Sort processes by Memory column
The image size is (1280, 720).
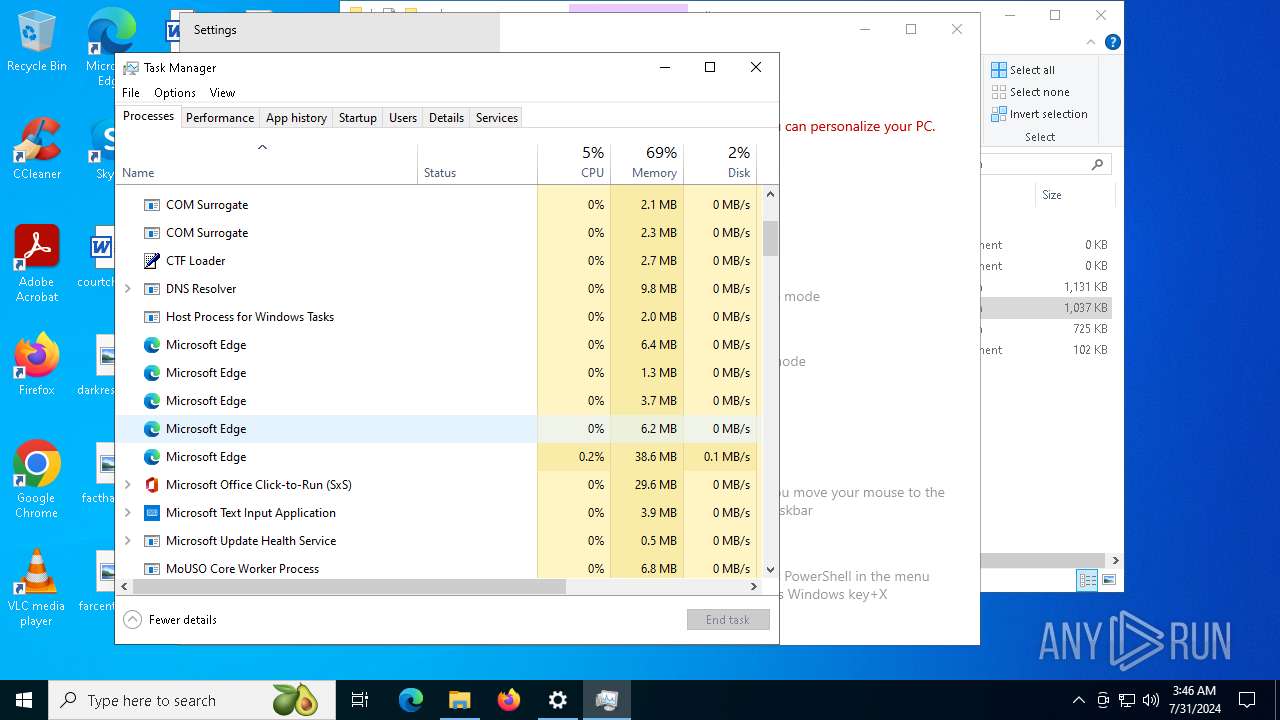tap(647, 164)
